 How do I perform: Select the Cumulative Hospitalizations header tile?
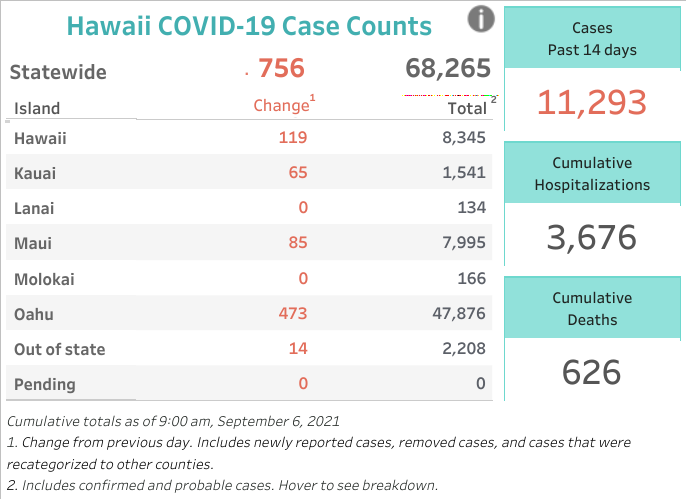point(592,173)
